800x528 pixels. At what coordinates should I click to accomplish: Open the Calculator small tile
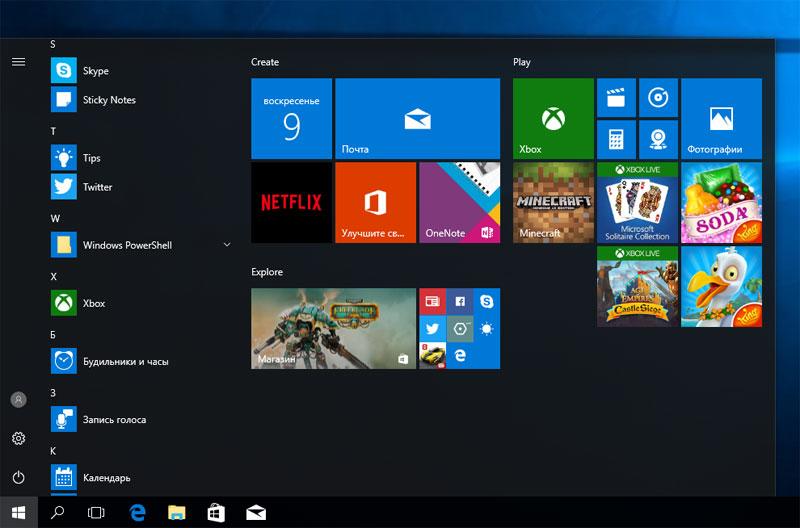616,140
